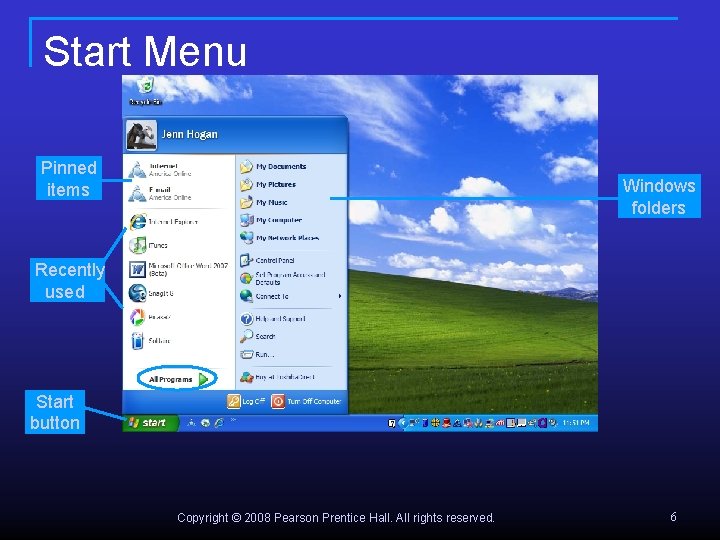
Task: Open the Control Panel
Action: (291, 260)
